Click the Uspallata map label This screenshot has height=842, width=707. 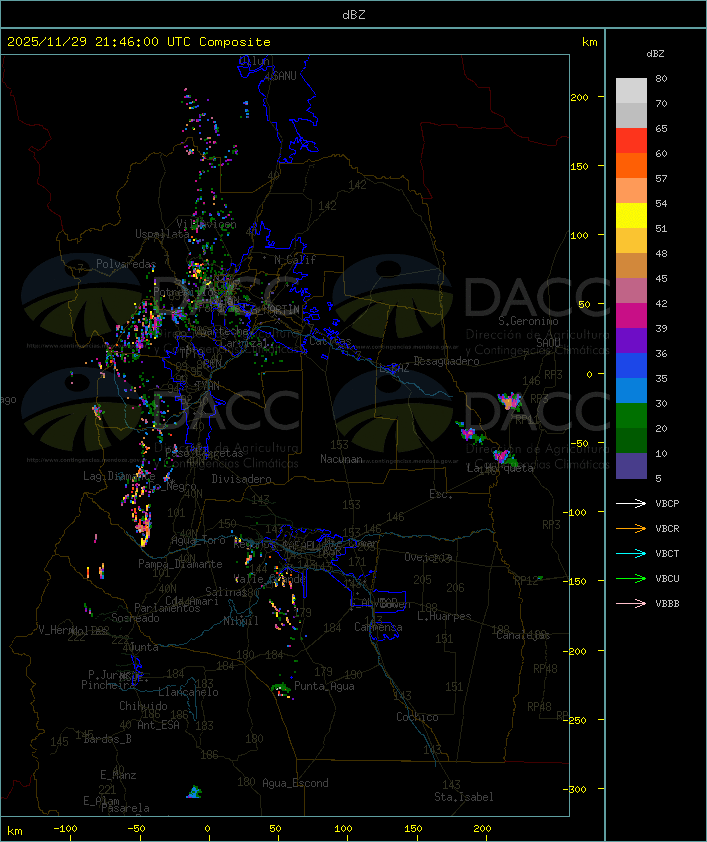(x=162, y=234)
